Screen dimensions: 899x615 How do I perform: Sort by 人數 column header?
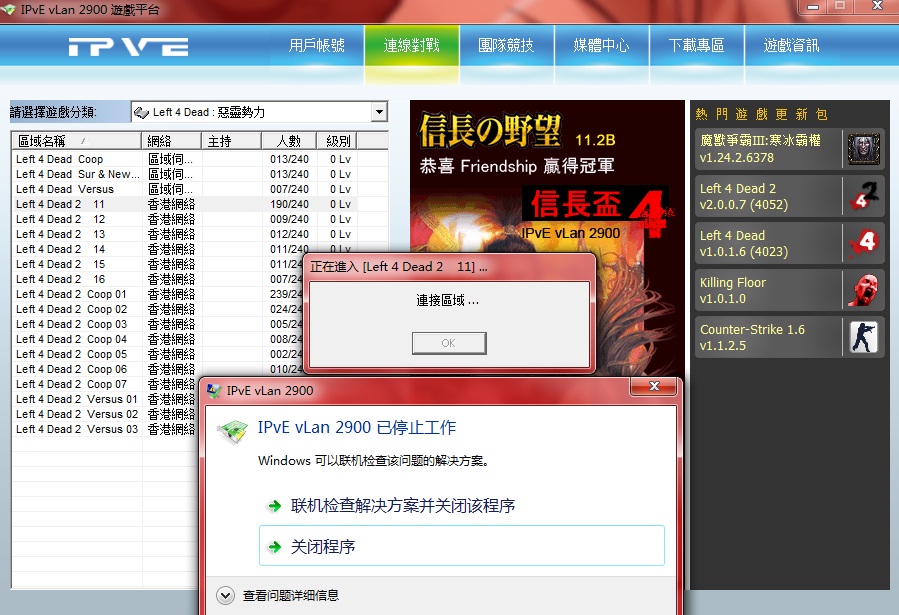point(289,140)
